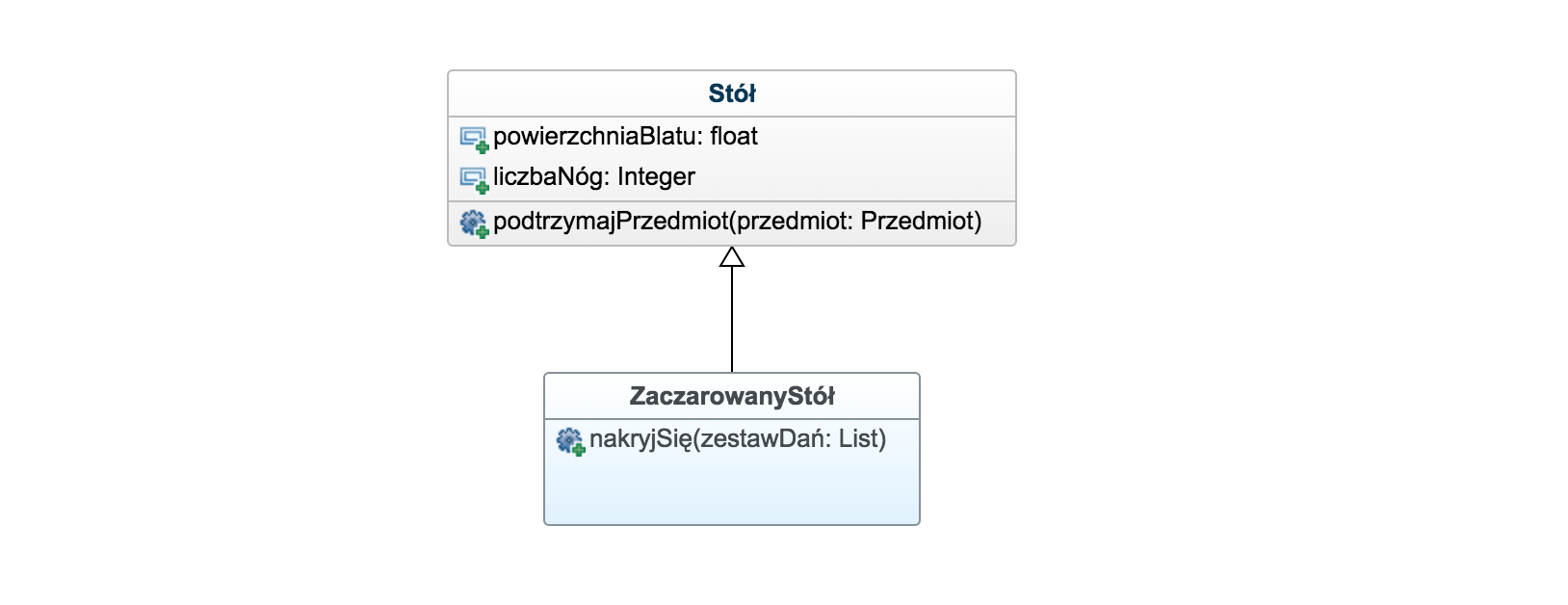Screen dimensions: 1568x605
Task: Select the podtrzymajPrzedmiot operation gear icon
Action: [474, 223]
